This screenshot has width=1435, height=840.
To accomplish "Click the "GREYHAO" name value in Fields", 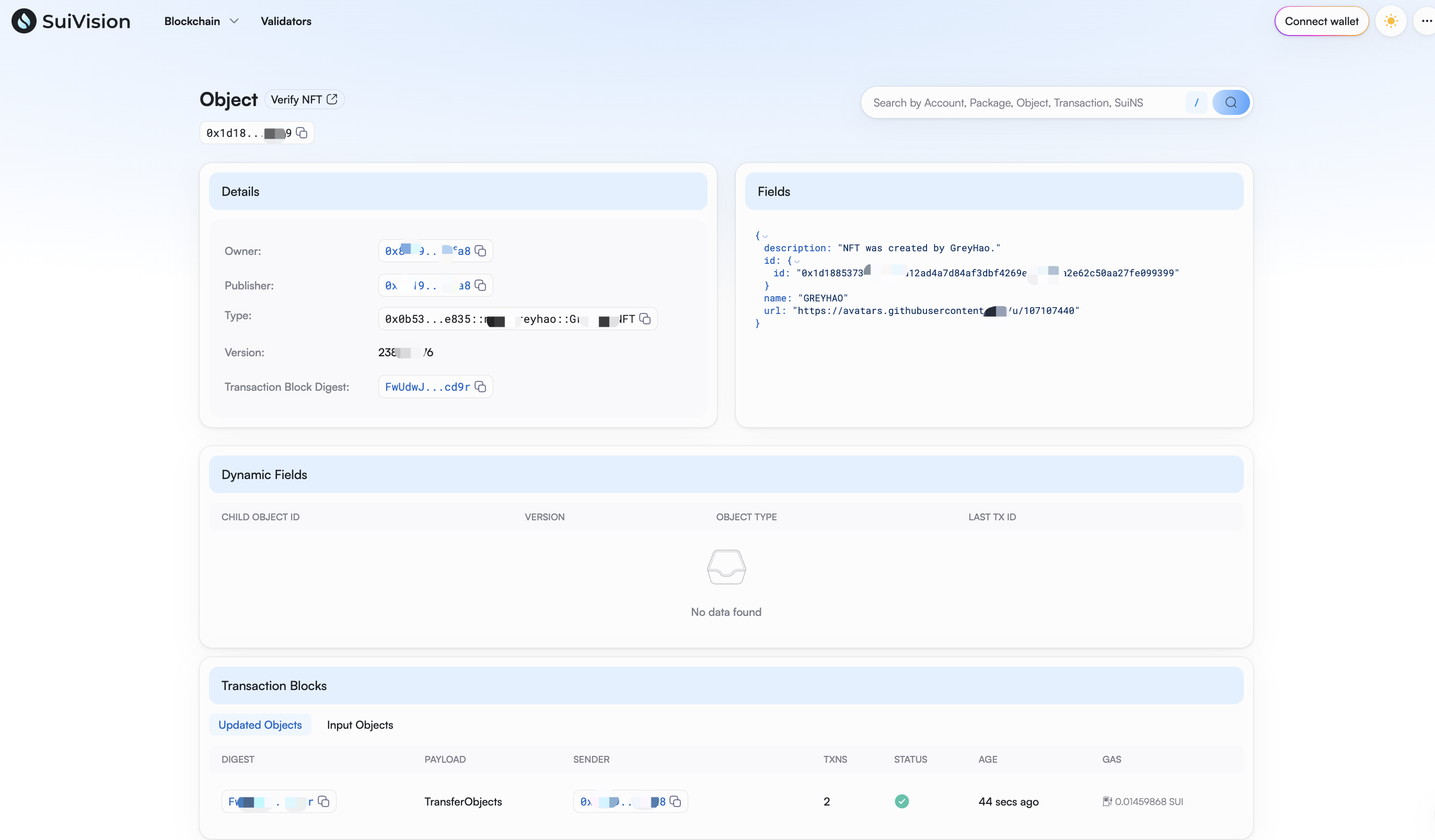I will click(823, 298).
